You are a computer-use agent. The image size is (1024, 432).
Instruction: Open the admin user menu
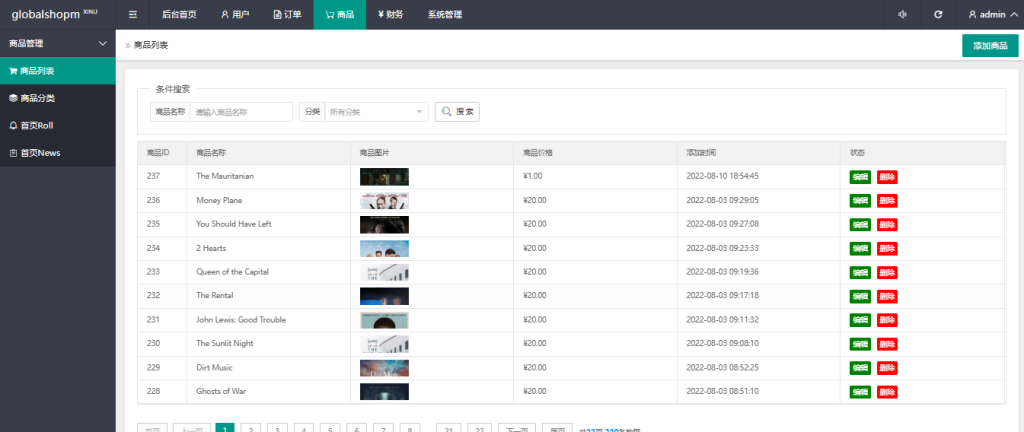point(990,15)
